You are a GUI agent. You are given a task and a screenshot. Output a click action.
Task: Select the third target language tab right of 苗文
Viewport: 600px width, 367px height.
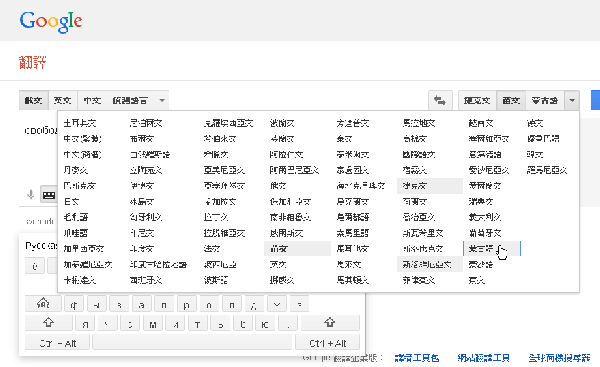click(x=545, y=101)
